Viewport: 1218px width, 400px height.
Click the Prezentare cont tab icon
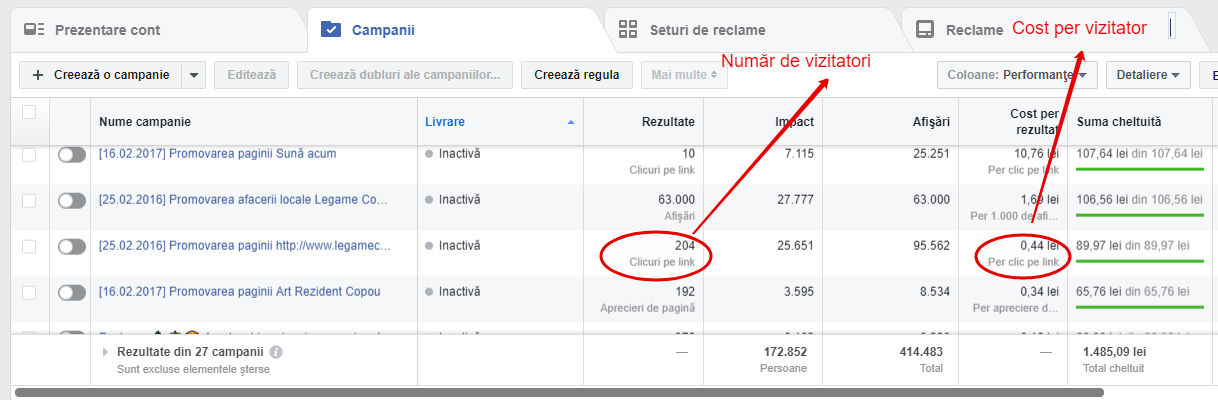point(34,30)
